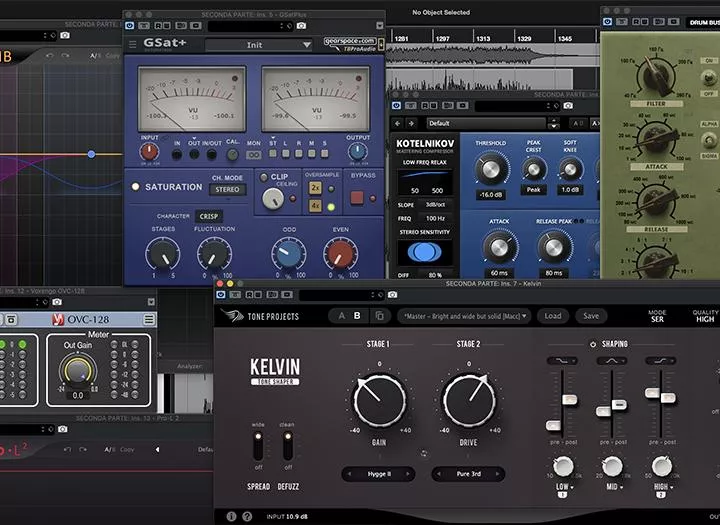Click the Kelvin Stage 1 Gain knob
Viewport: 720px width, 525px height.
click(x=379, y=400)
